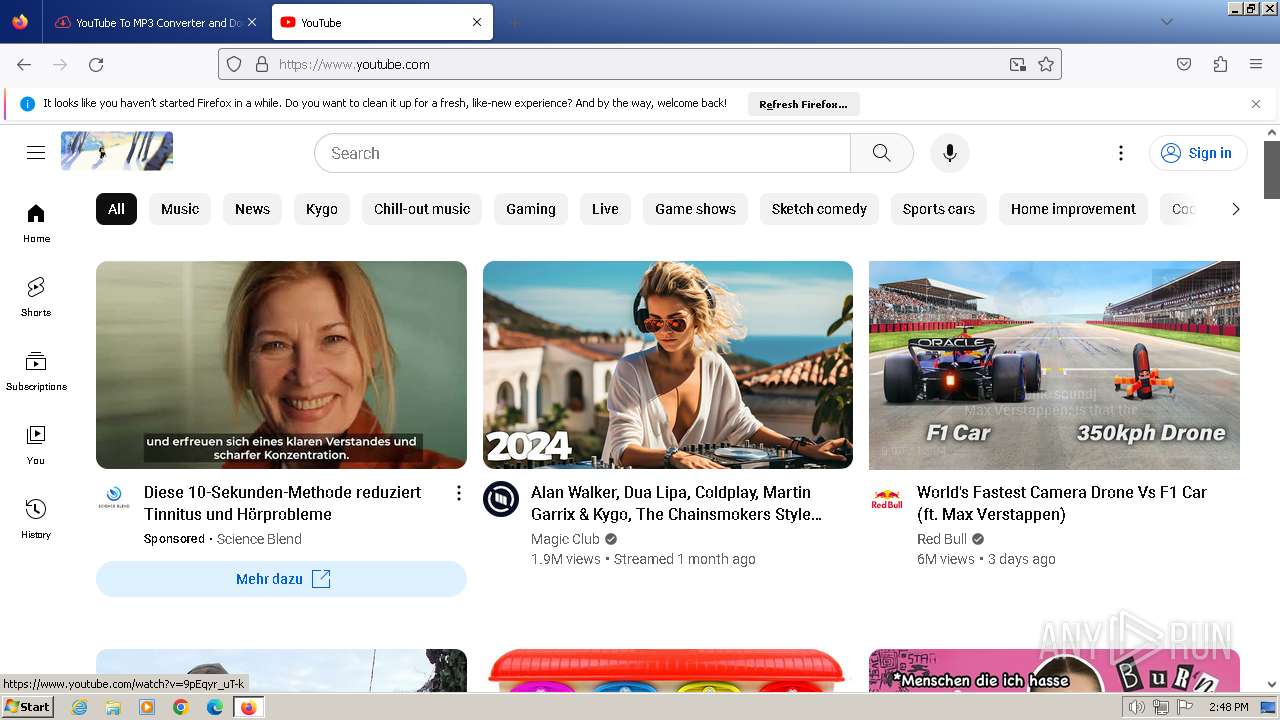Close the YouTube tab
Viewport: 1280px width, 720px height.
tap(477, 22)
